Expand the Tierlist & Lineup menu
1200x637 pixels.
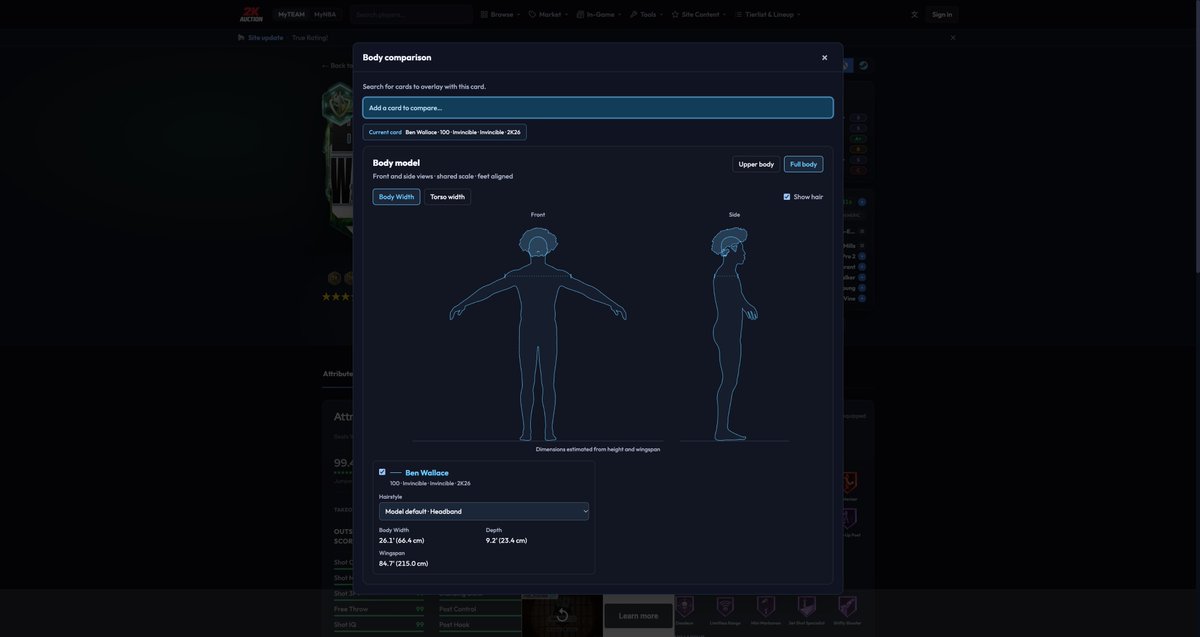pyautogui.click(x=768, y=14)
